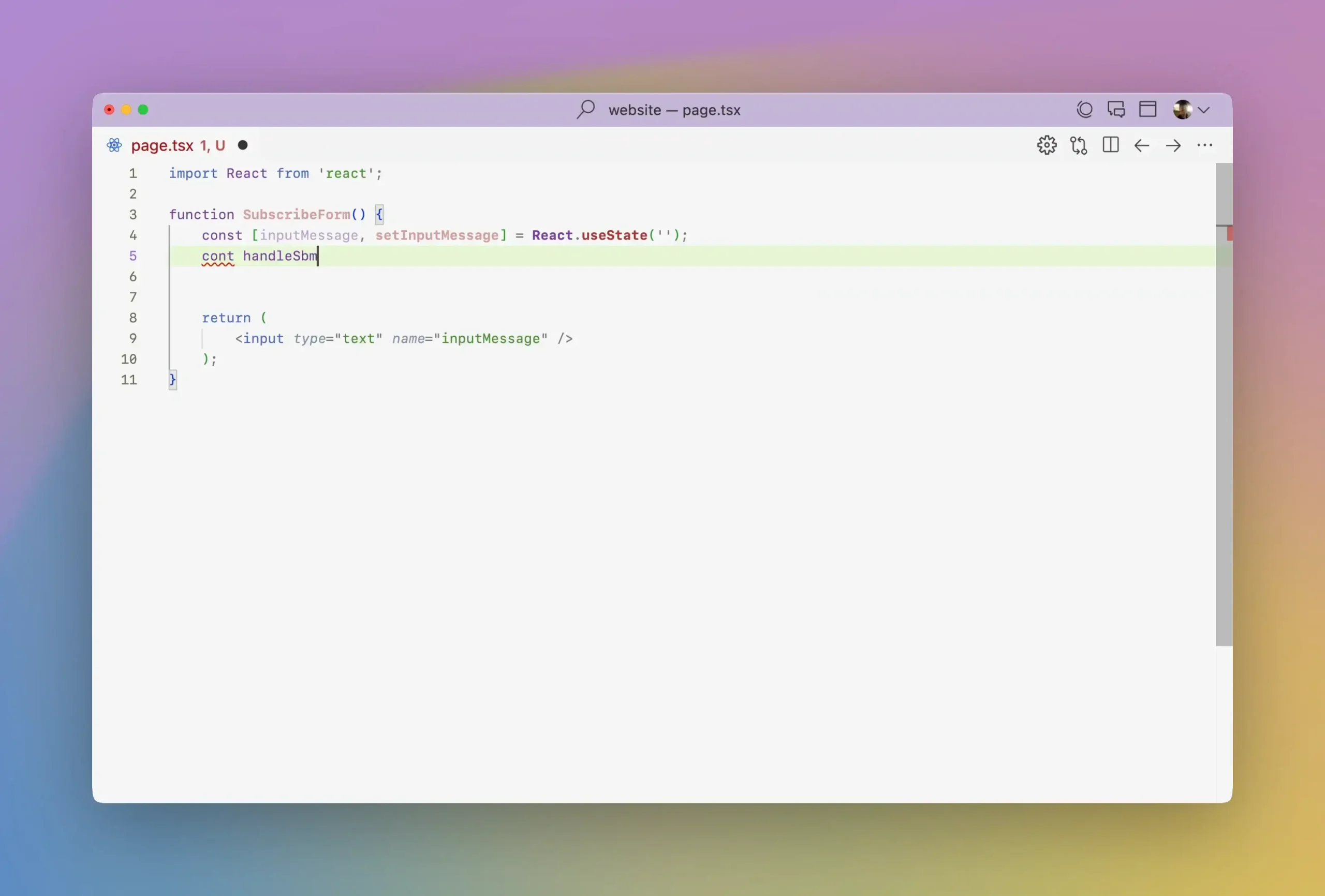The width and height of the screenshot is (1325, 896).
Task: Select the page.tsx tab
Action: (163, 145)
